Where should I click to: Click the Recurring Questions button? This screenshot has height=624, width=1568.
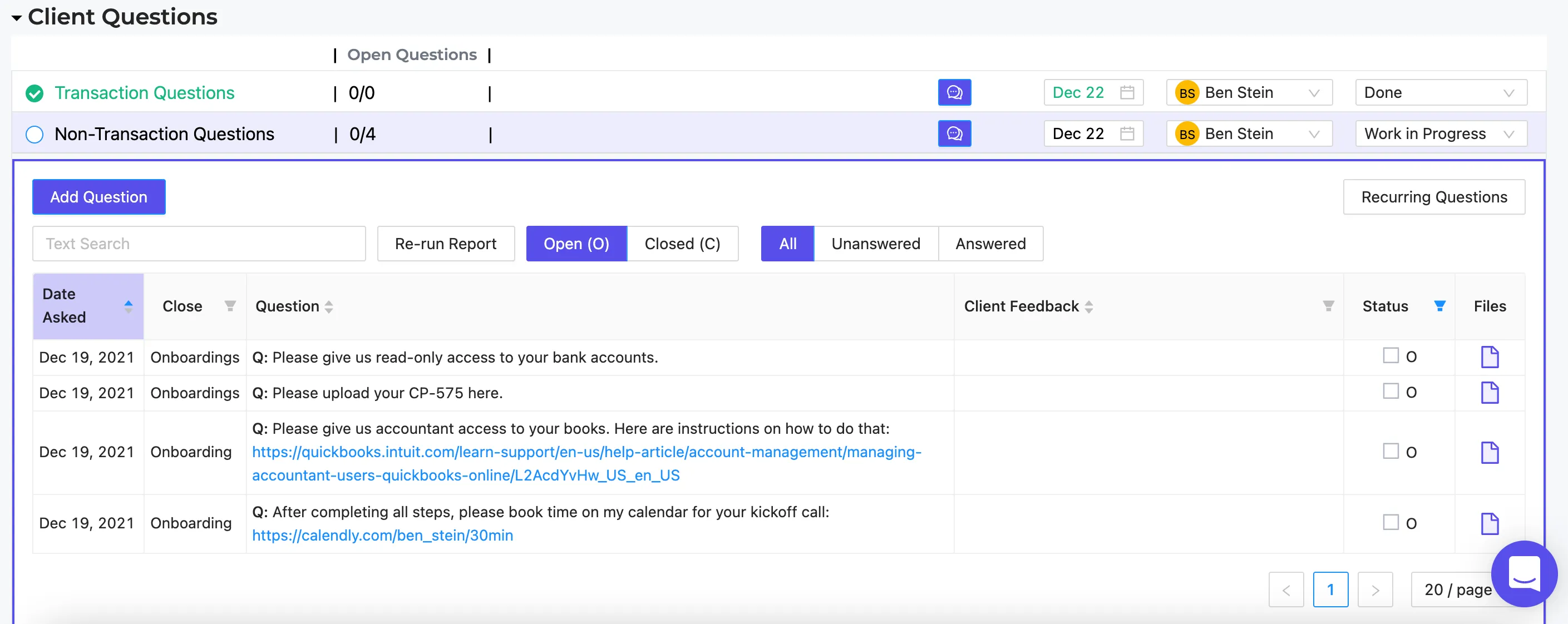tap(1433, 197)
